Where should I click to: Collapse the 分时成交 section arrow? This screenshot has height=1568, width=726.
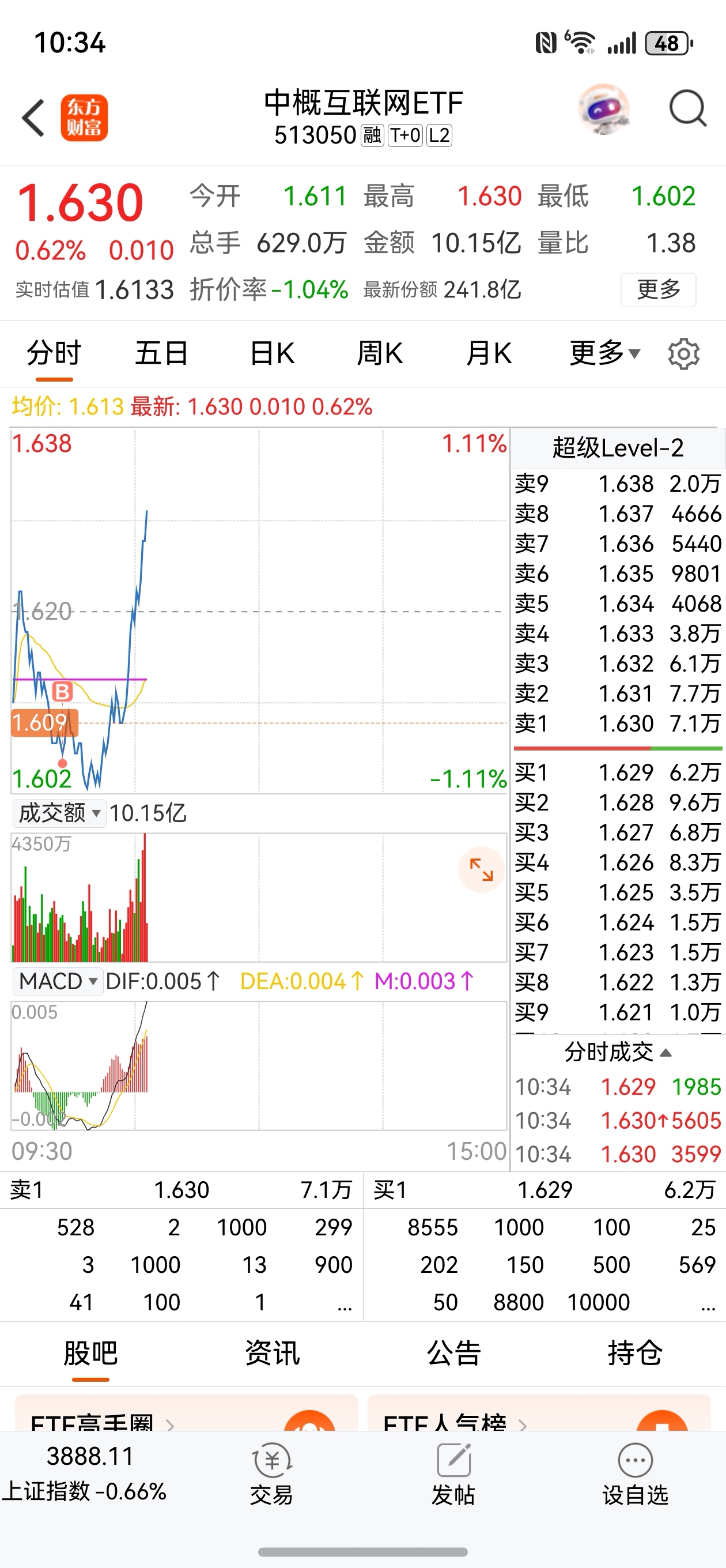[665, 1053]
